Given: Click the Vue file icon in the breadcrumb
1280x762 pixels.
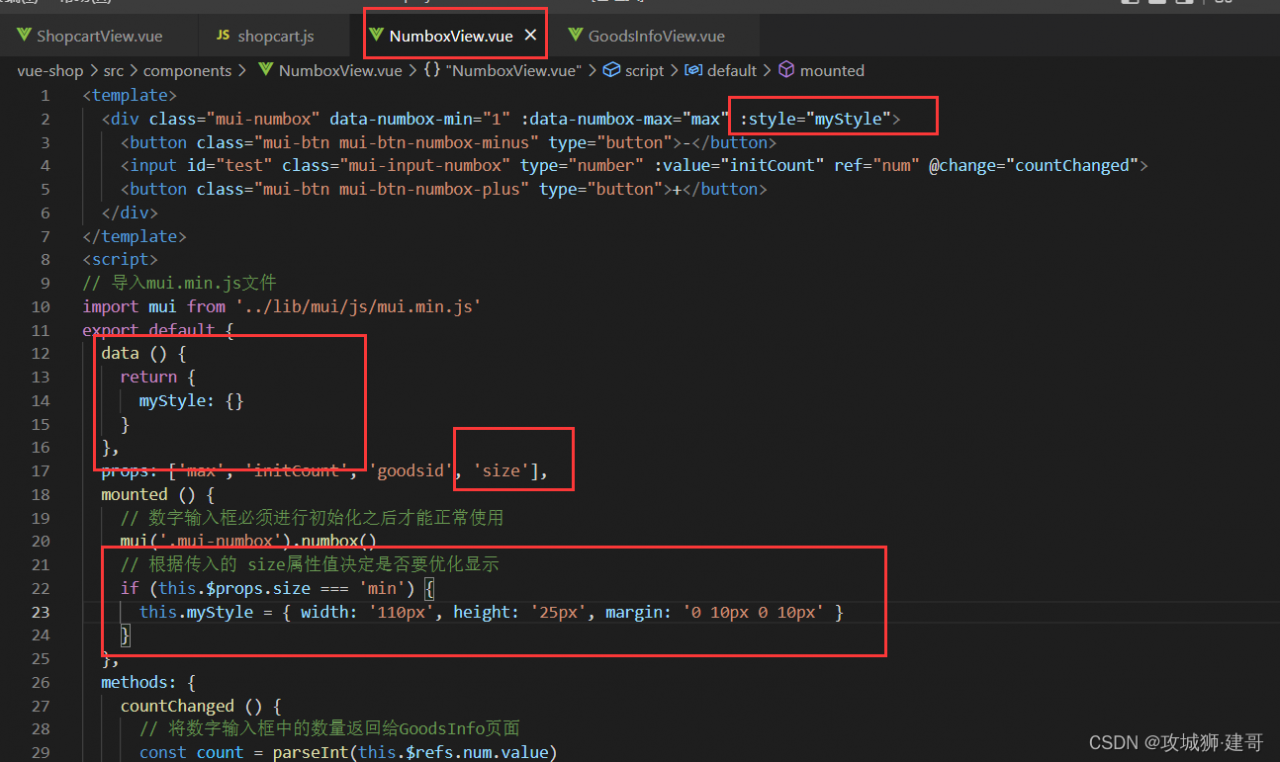Looking at the screenshot, I should 266,71.
